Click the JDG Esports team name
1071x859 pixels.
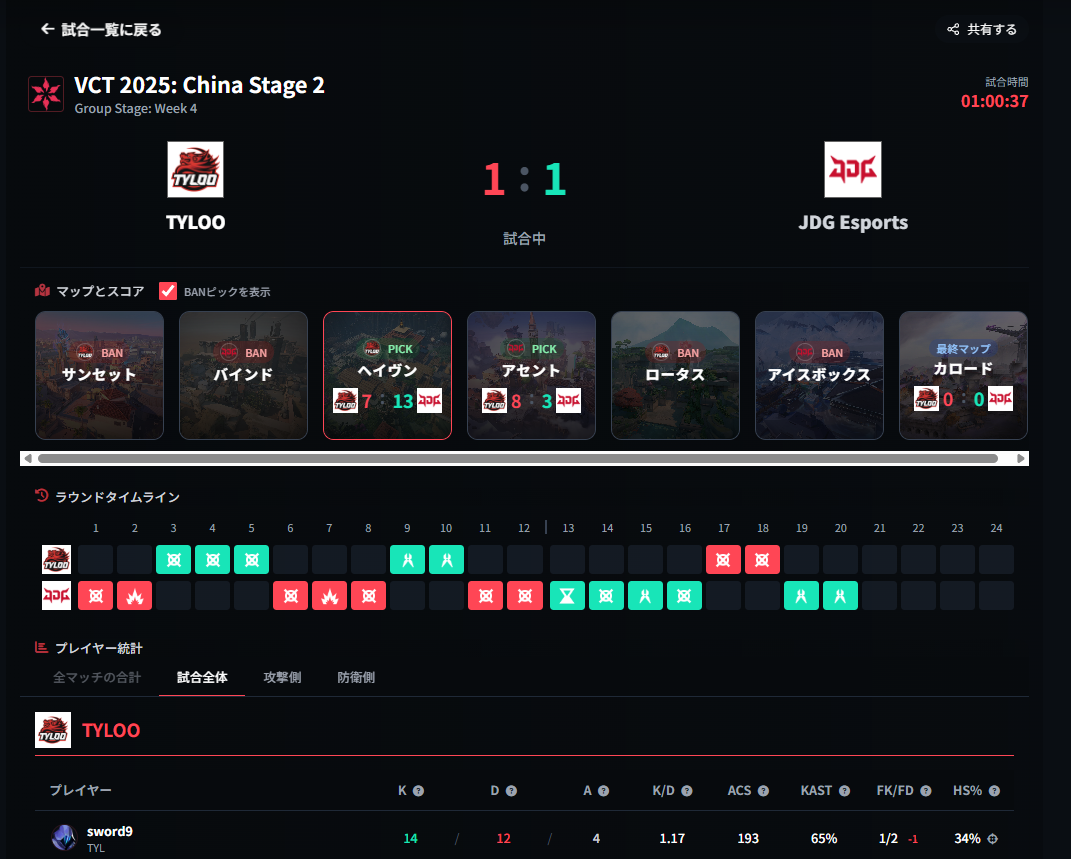click(853, 223)
